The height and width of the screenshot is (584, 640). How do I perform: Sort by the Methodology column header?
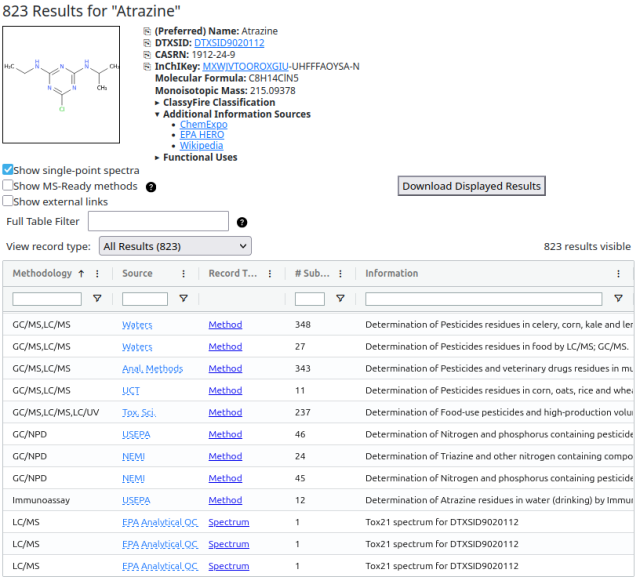(42, 273)
